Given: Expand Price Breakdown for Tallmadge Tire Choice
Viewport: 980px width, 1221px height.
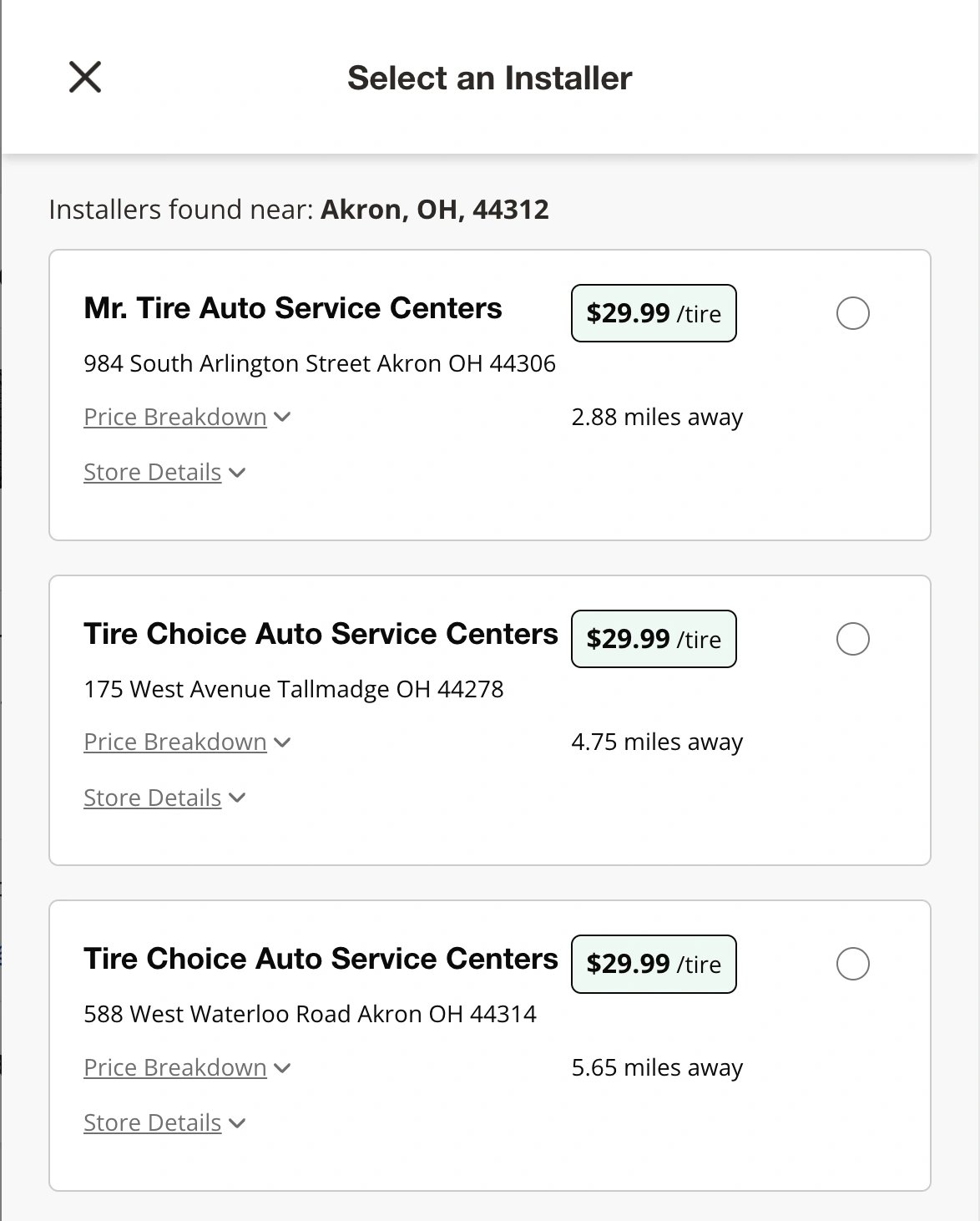Looking at the screenshot, I should tap(175, 742).
